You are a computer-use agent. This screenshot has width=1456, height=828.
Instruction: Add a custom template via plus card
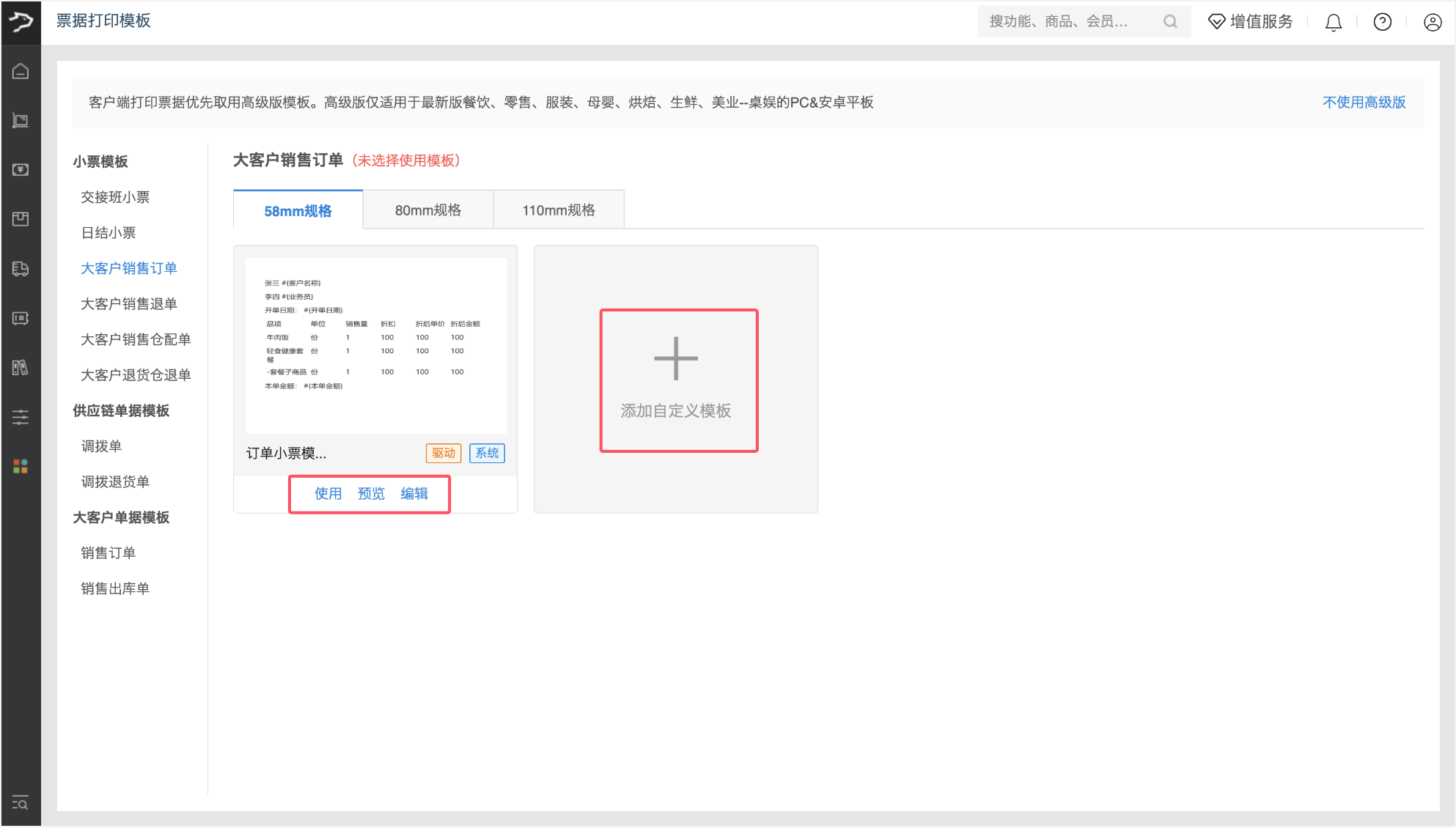coord(676,380)
